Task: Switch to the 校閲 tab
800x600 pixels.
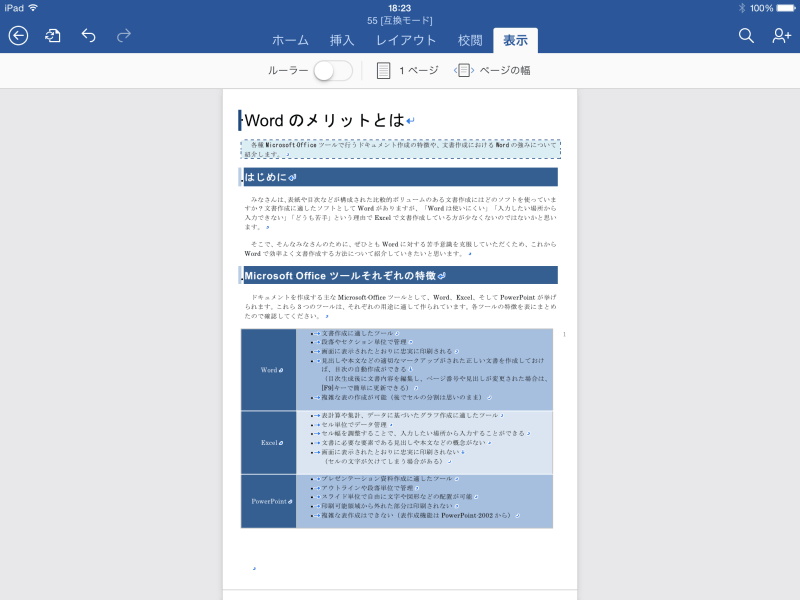Action: (470, 40)
